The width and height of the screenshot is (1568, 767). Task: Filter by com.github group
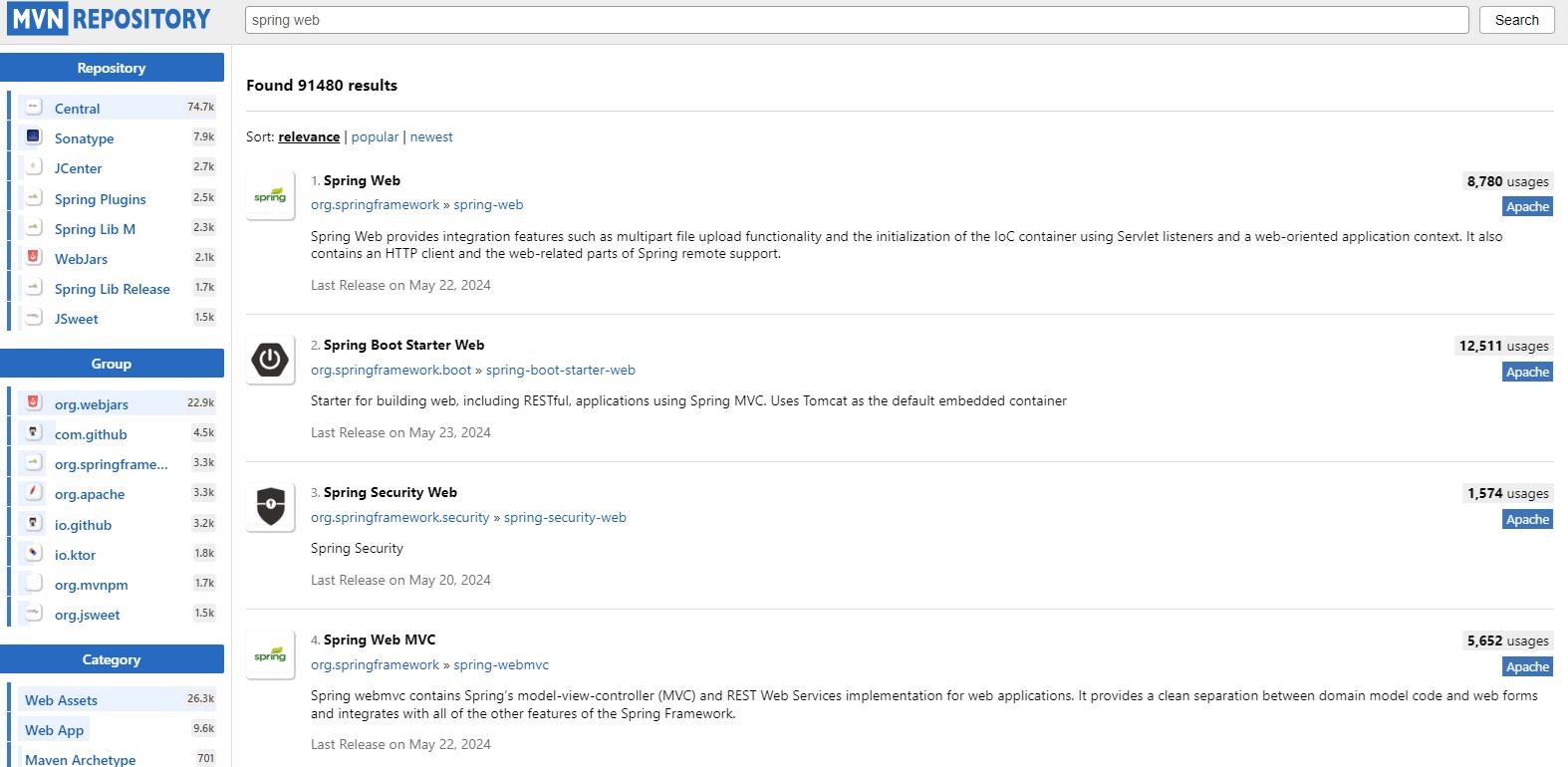click(91, 434)
